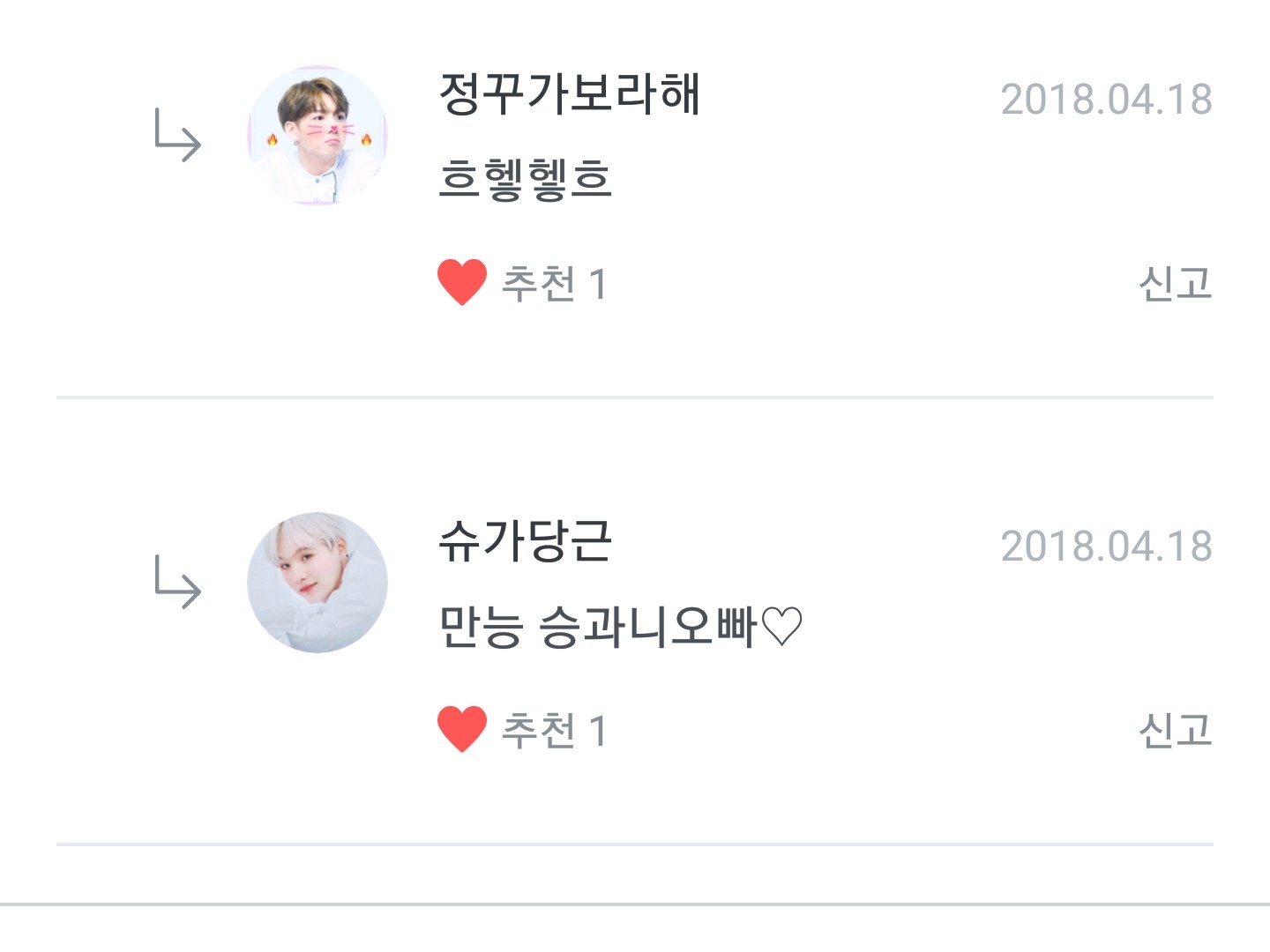Viewport: 1270px width, 952px height.
Task: Tap the username 정꾸가보라해
Action: 570,94
